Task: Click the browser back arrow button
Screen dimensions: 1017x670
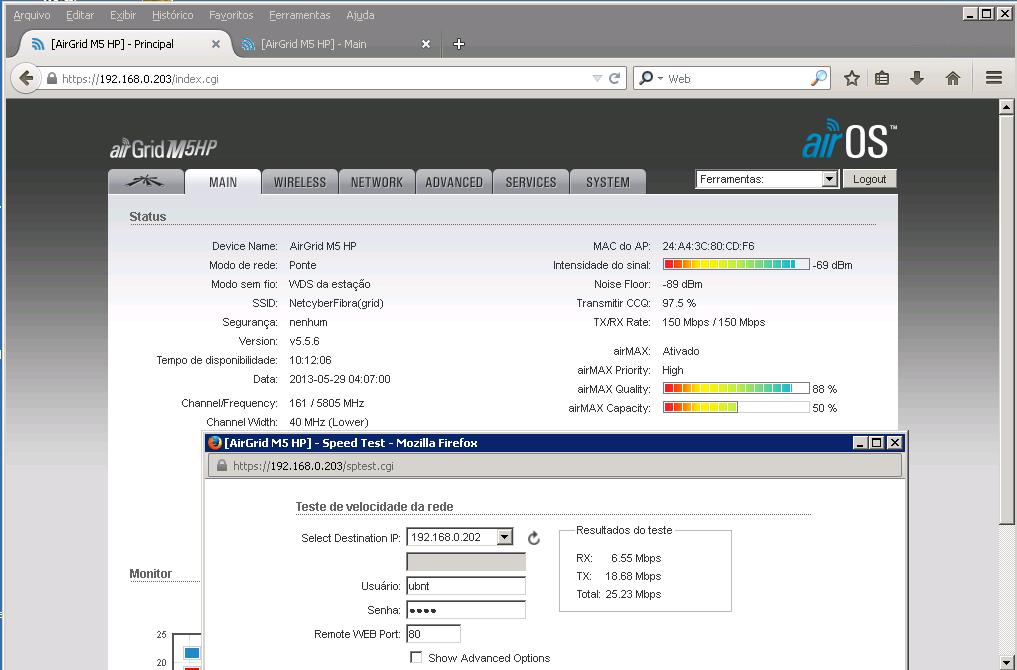Action: [x=26, y=78]
